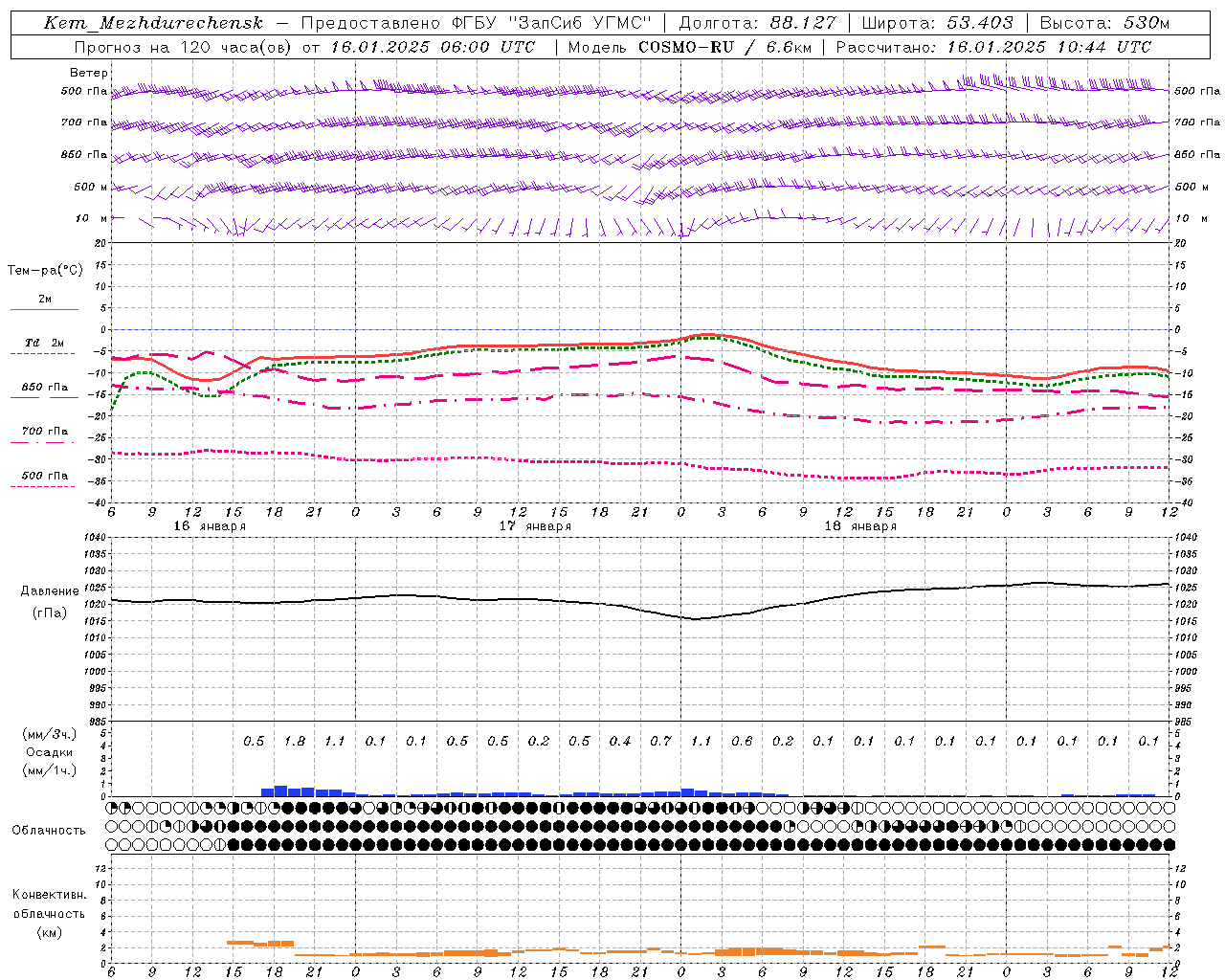Select the Td 2м legend entry
The height and width of the screenshot is (980, 1225).
[x=45, y=343]
